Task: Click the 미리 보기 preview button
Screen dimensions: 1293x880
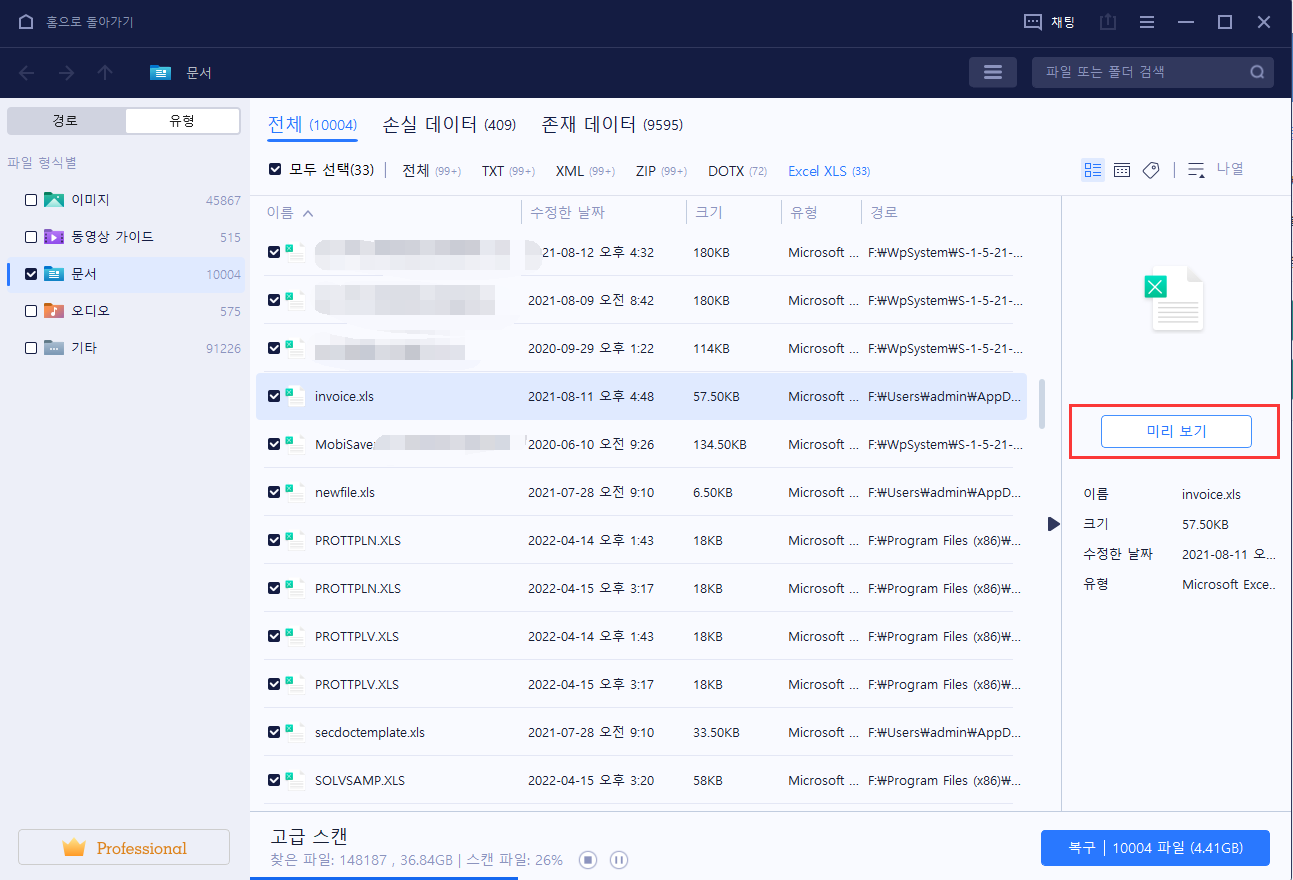Action: coord(1176,431)
